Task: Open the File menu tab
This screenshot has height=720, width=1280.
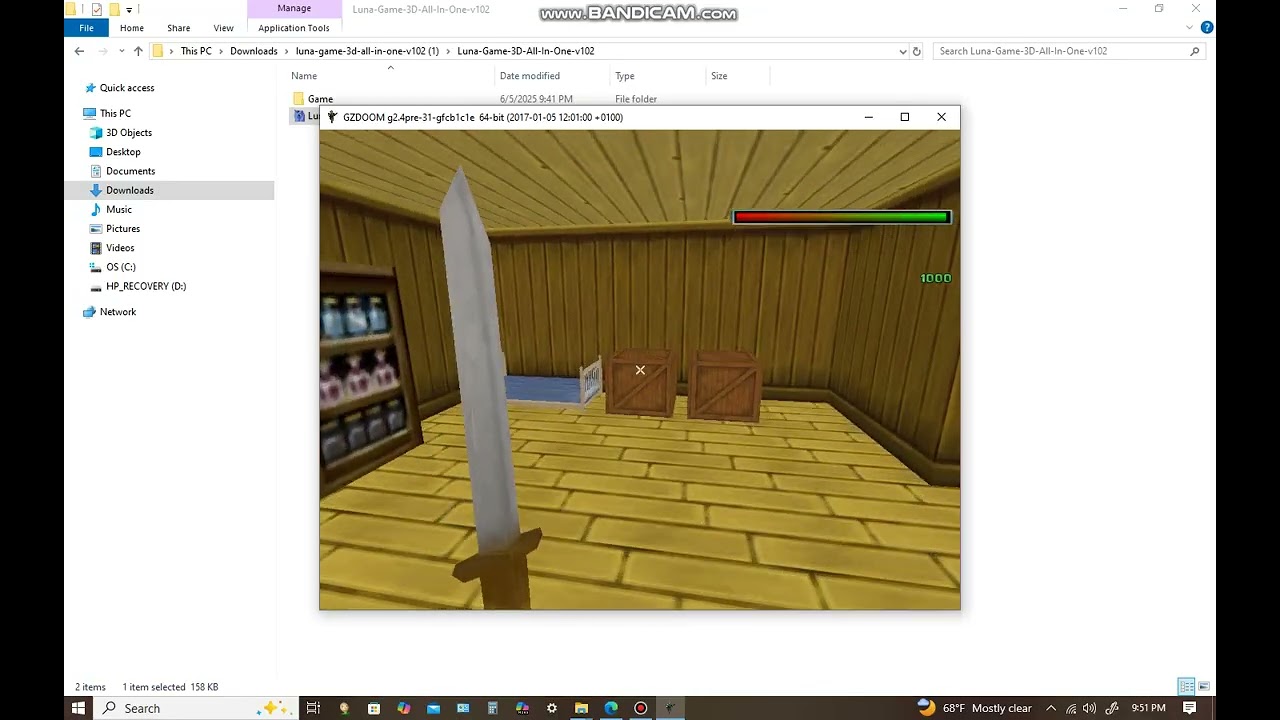Action: (87, 28)
